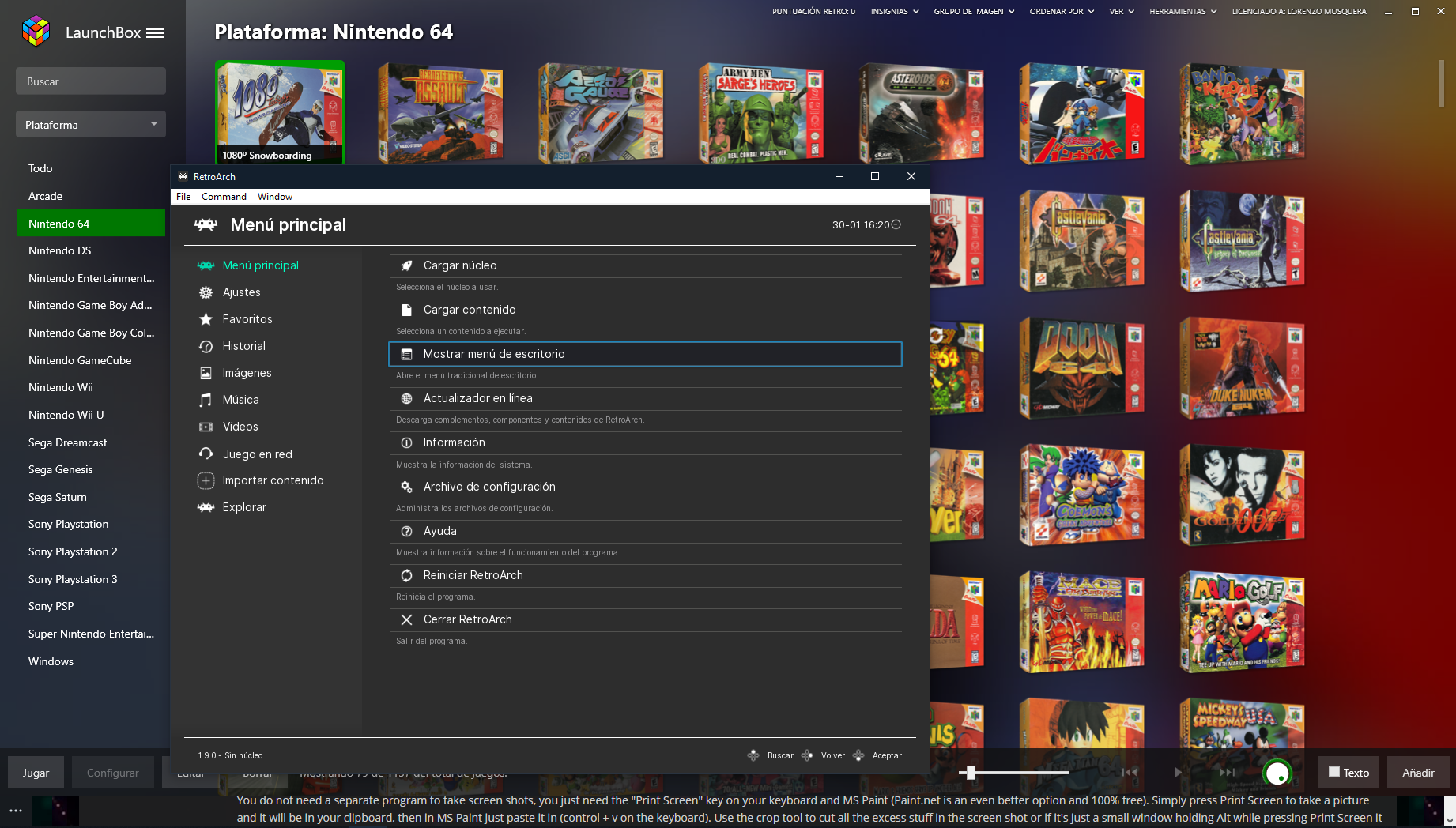
Task: Click the LaunchBox vertical scrollbar
Action: click(1442, 83)
